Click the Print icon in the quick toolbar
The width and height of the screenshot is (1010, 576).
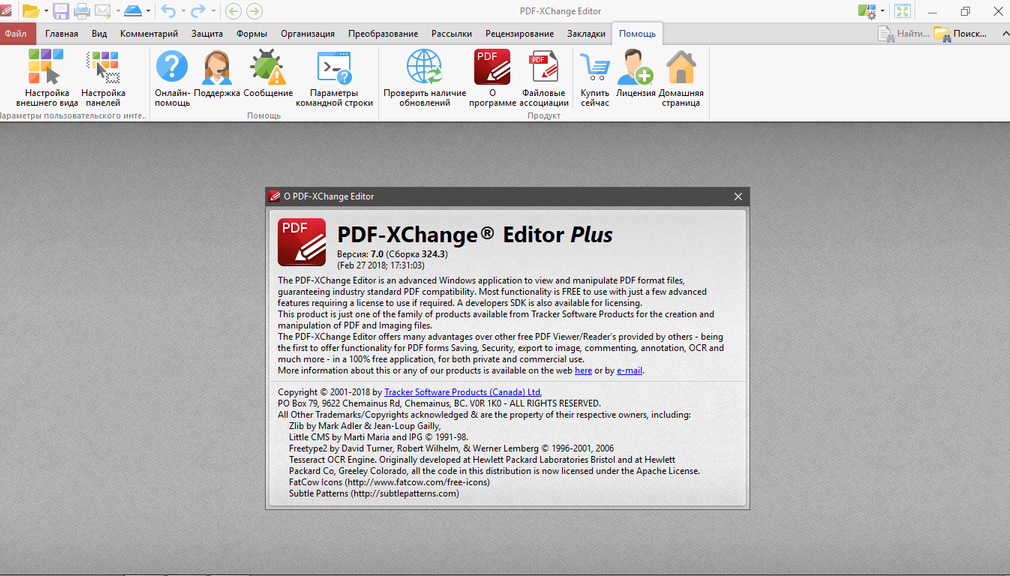(82, 11)
